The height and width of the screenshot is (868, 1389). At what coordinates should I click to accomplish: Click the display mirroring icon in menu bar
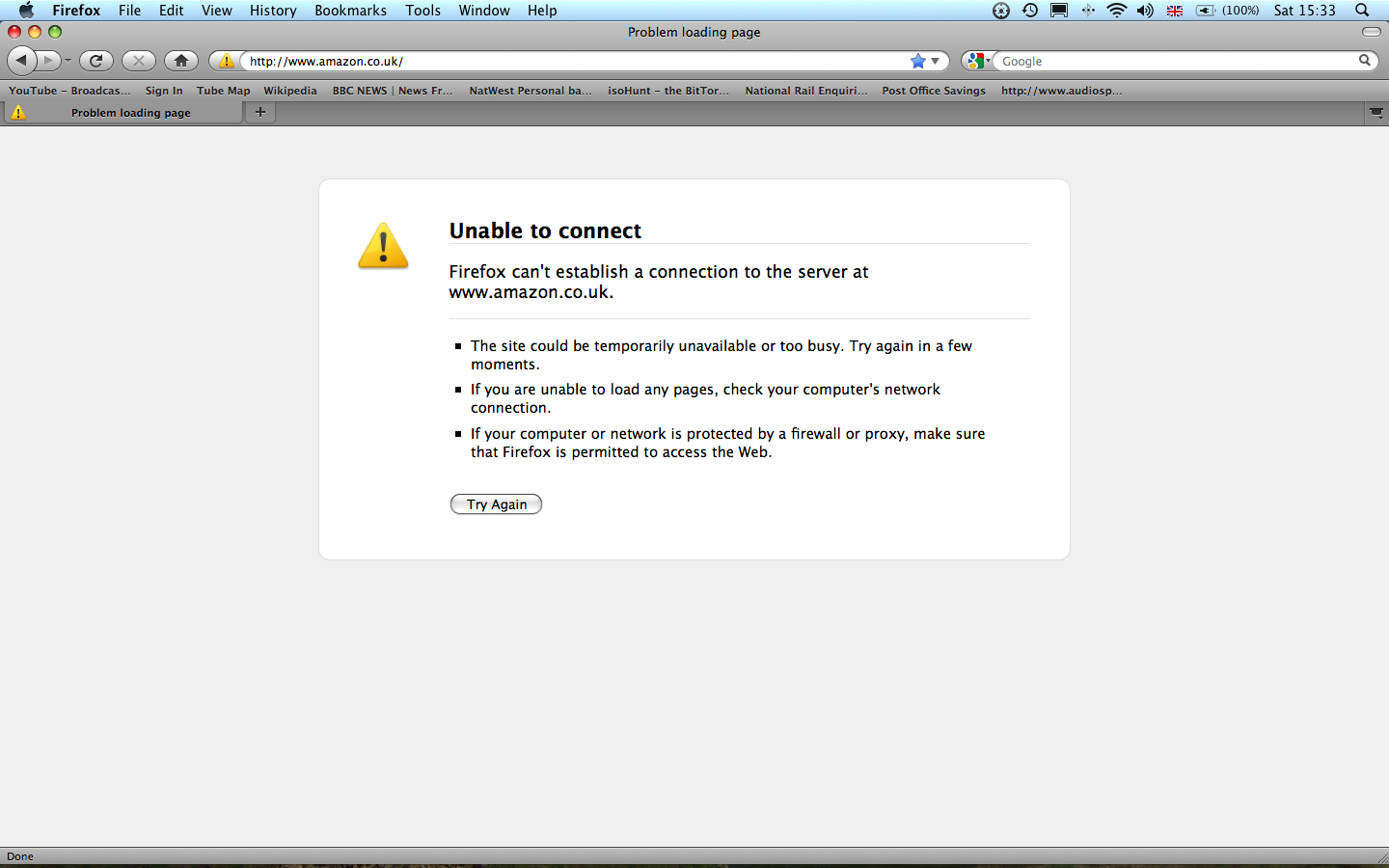click(x=1059, y=11)
